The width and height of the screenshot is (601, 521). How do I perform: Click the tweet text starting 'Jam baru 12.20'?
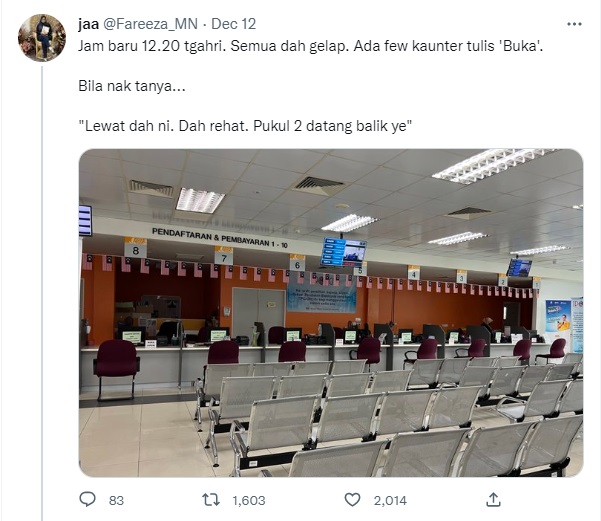[310, 46]
